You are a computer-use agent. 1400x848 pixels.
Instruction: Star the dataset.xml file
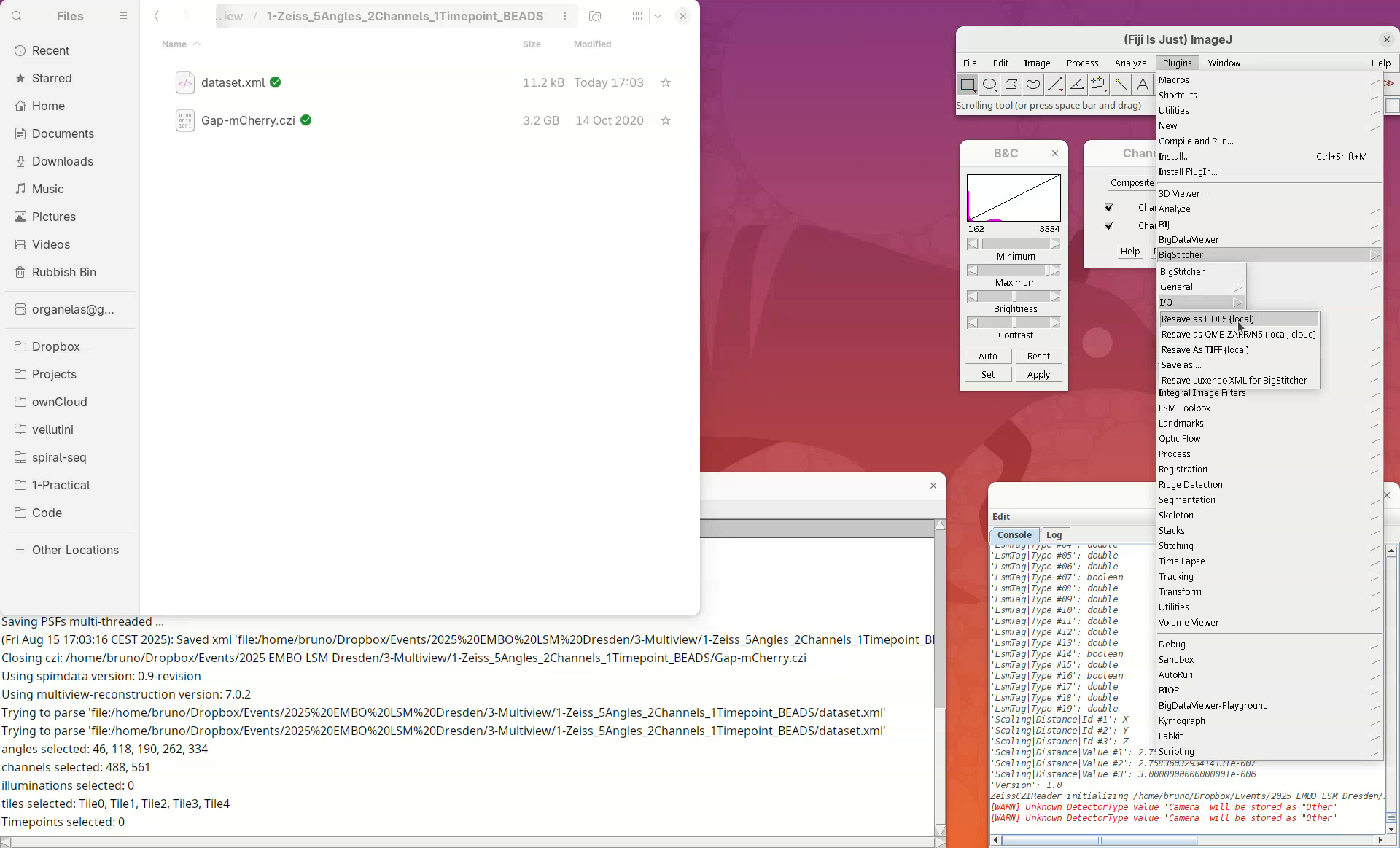coord(665,83)
